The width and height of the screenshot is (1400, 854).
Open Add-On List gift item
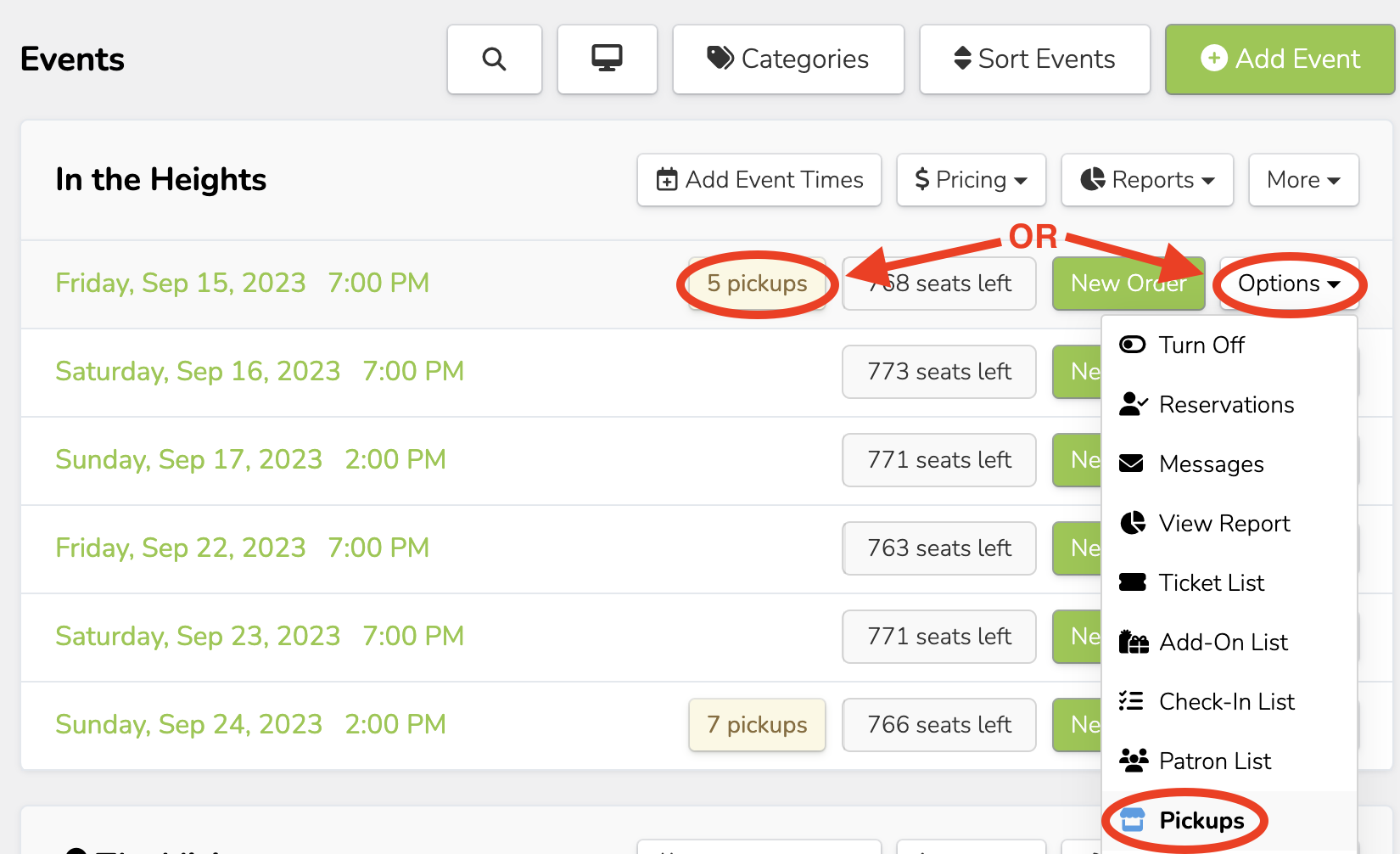[1223, 643]
